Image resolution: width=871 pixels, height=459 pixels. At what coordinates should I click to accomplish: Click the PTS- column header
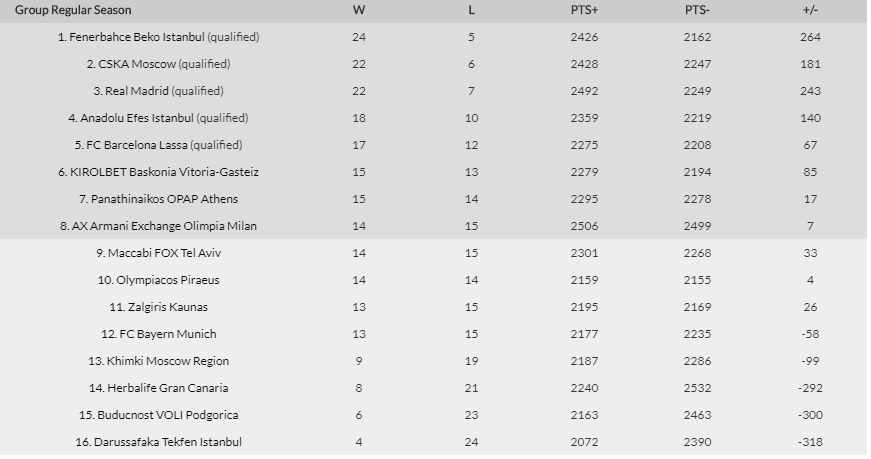[697, 10]
